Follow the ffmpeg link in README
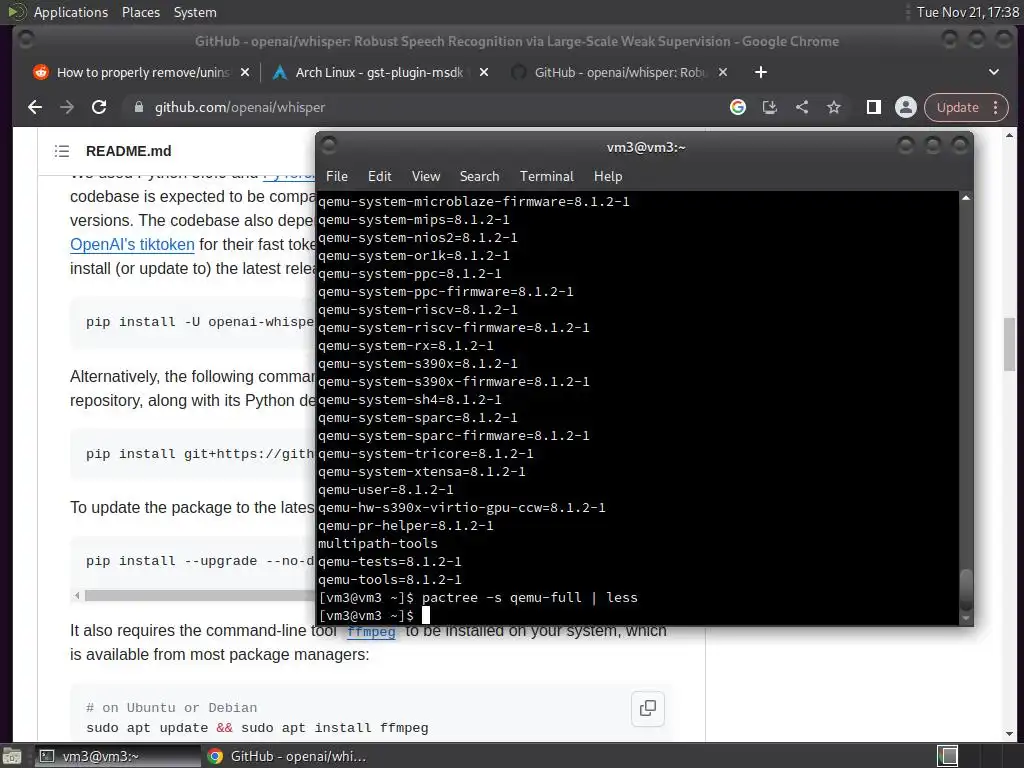This screenshot has width=1024, height=768. (371, 632)
